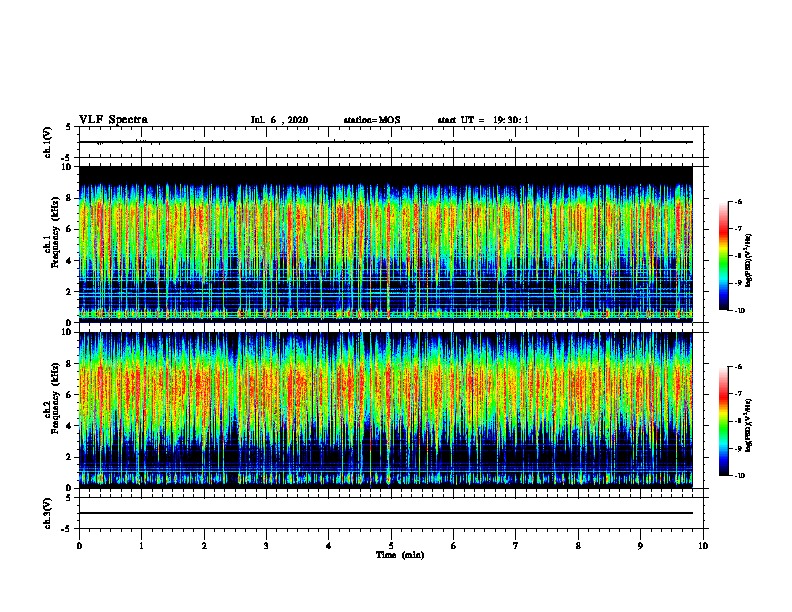Click time-axis tick label "9"

tap(640, 546)
